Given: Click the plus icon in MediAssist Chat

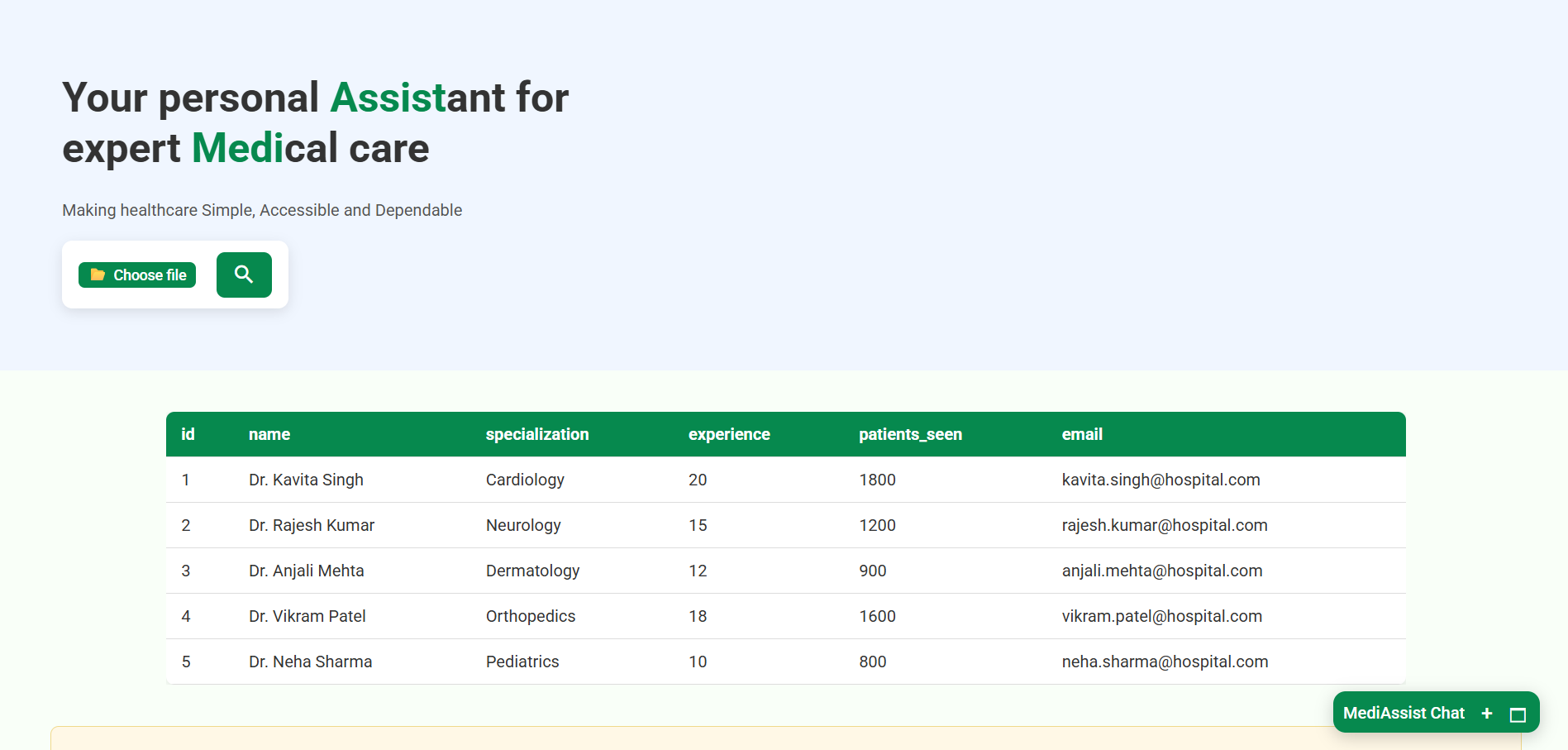Looking at the screenshot, I should (x=1487, y=713).
